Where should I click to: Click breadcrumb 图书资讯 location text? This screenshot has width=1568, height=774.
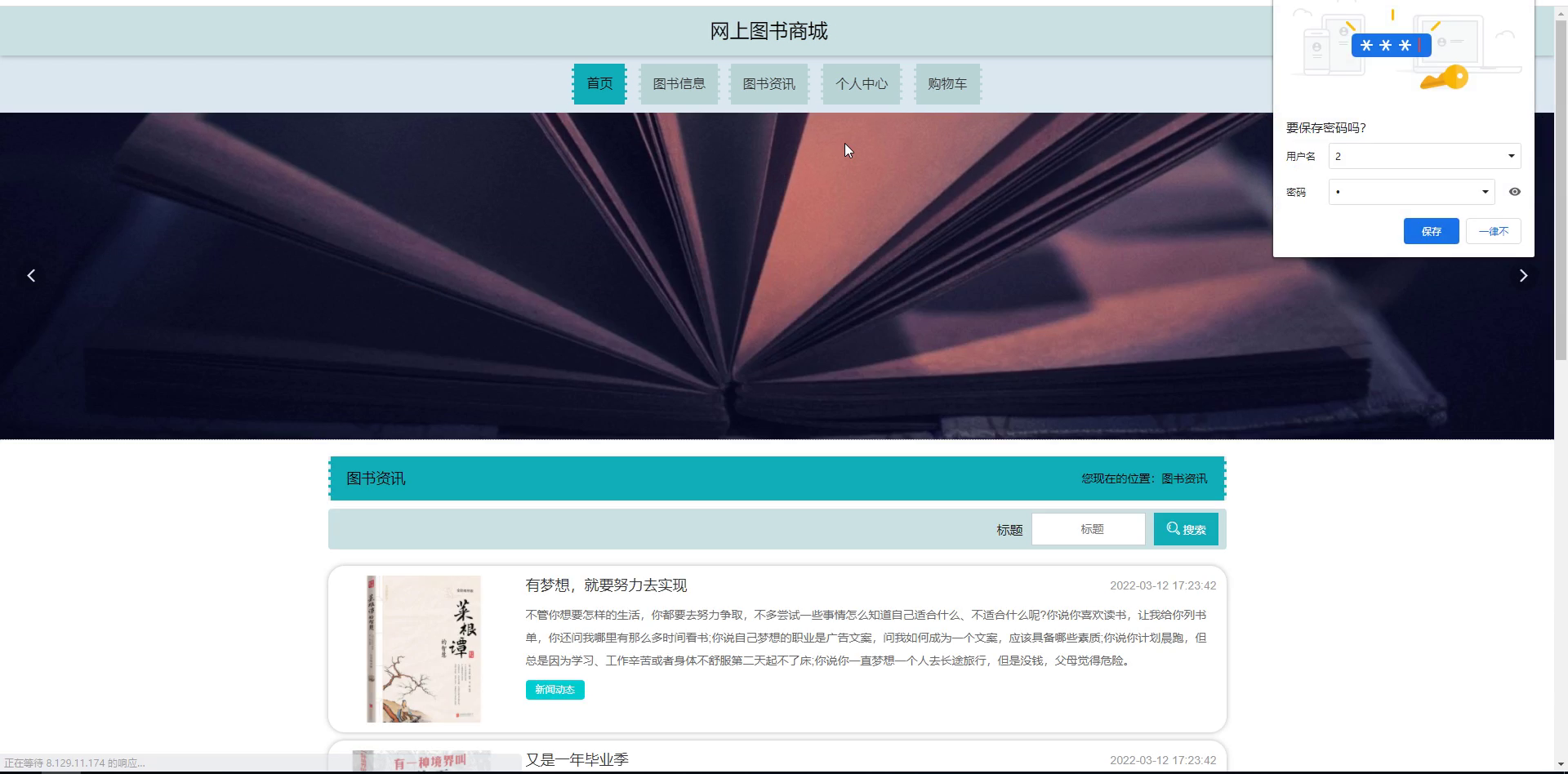(1184, 478)
